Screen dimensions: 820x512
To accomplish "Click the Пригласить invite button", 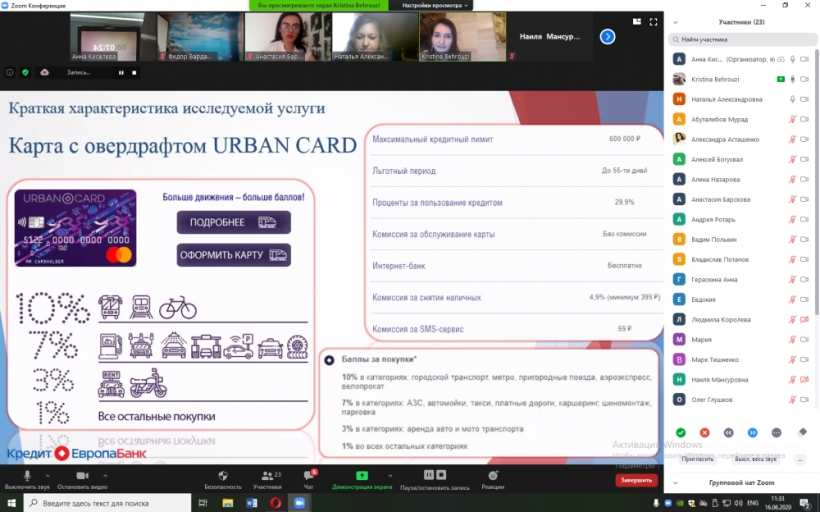I will tap(697, 459).
